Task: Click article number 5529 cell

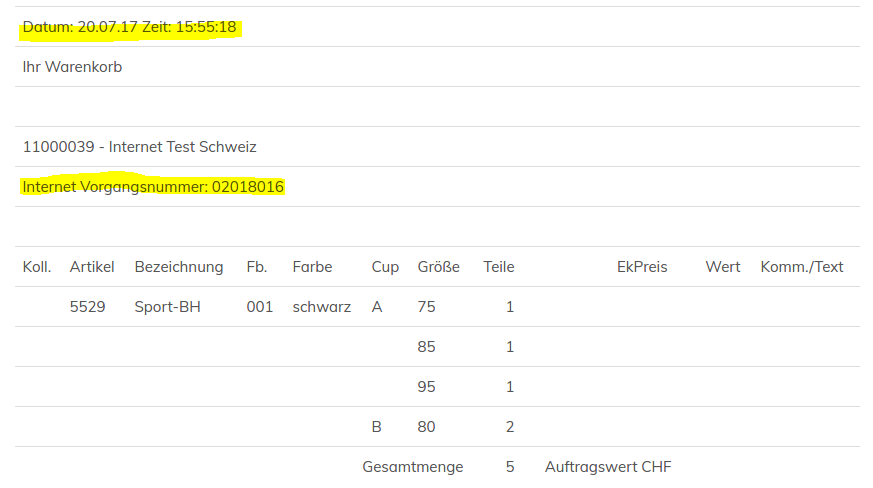Action: pos(88,307)
